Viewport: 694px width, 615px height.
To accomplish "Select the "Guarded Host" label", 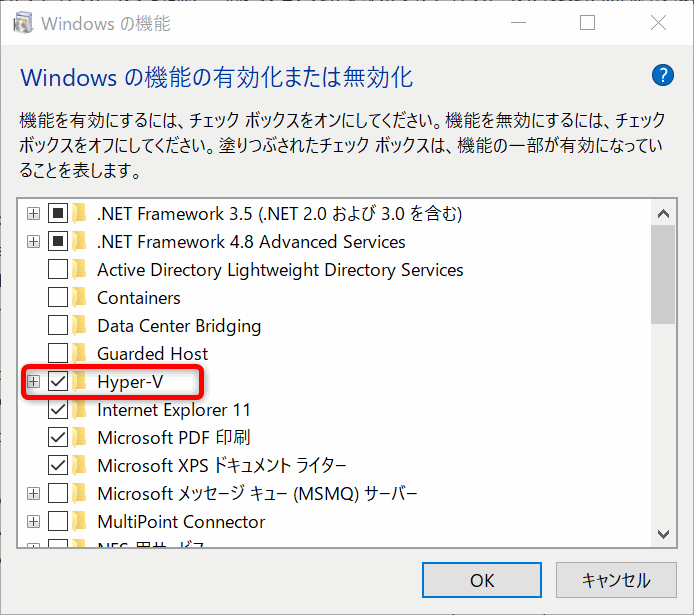I will (x=152, y=354).
